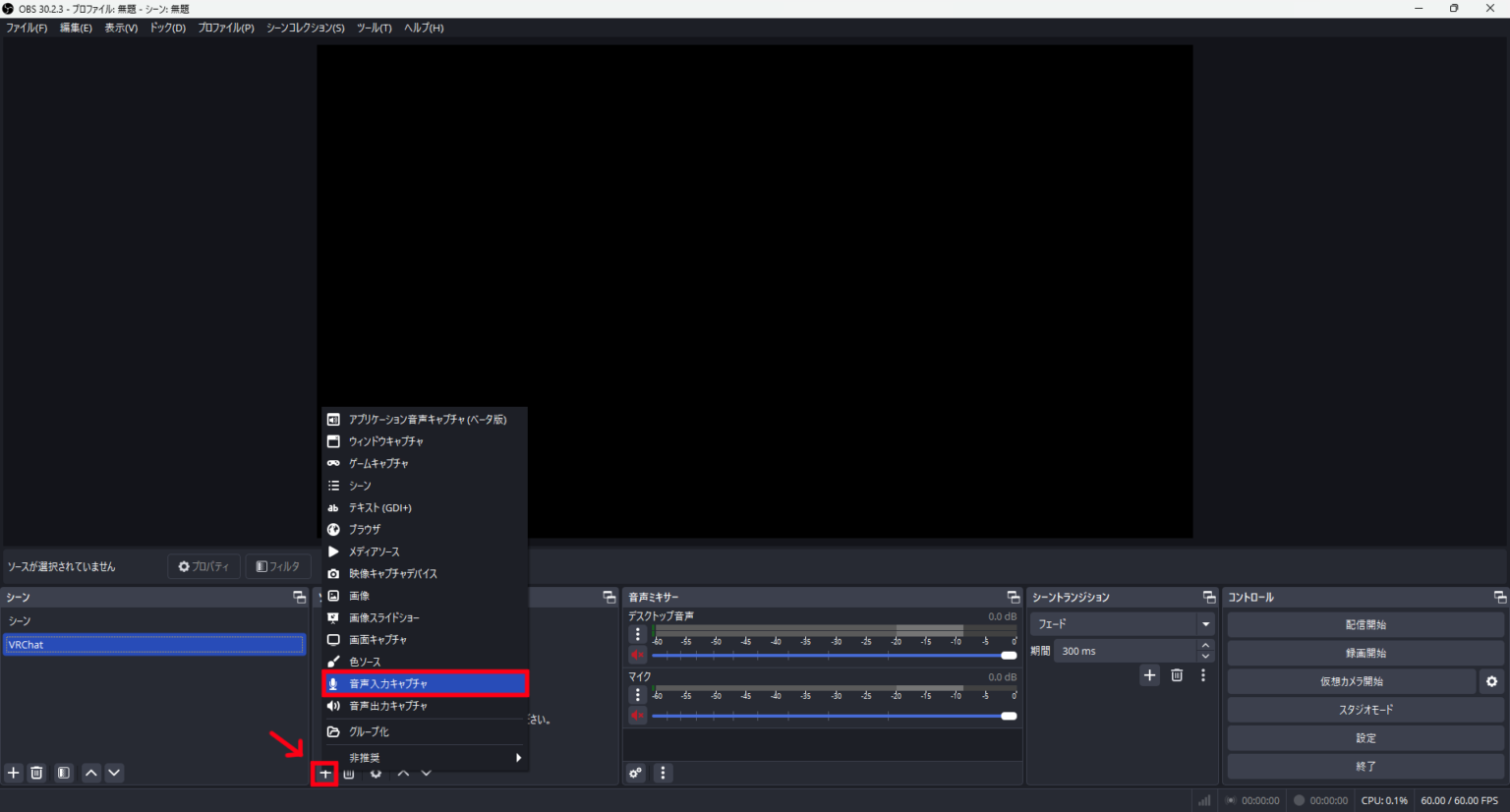Open the mic options kebab menu
1510x812 pixels.
click(x=638, y=694)
